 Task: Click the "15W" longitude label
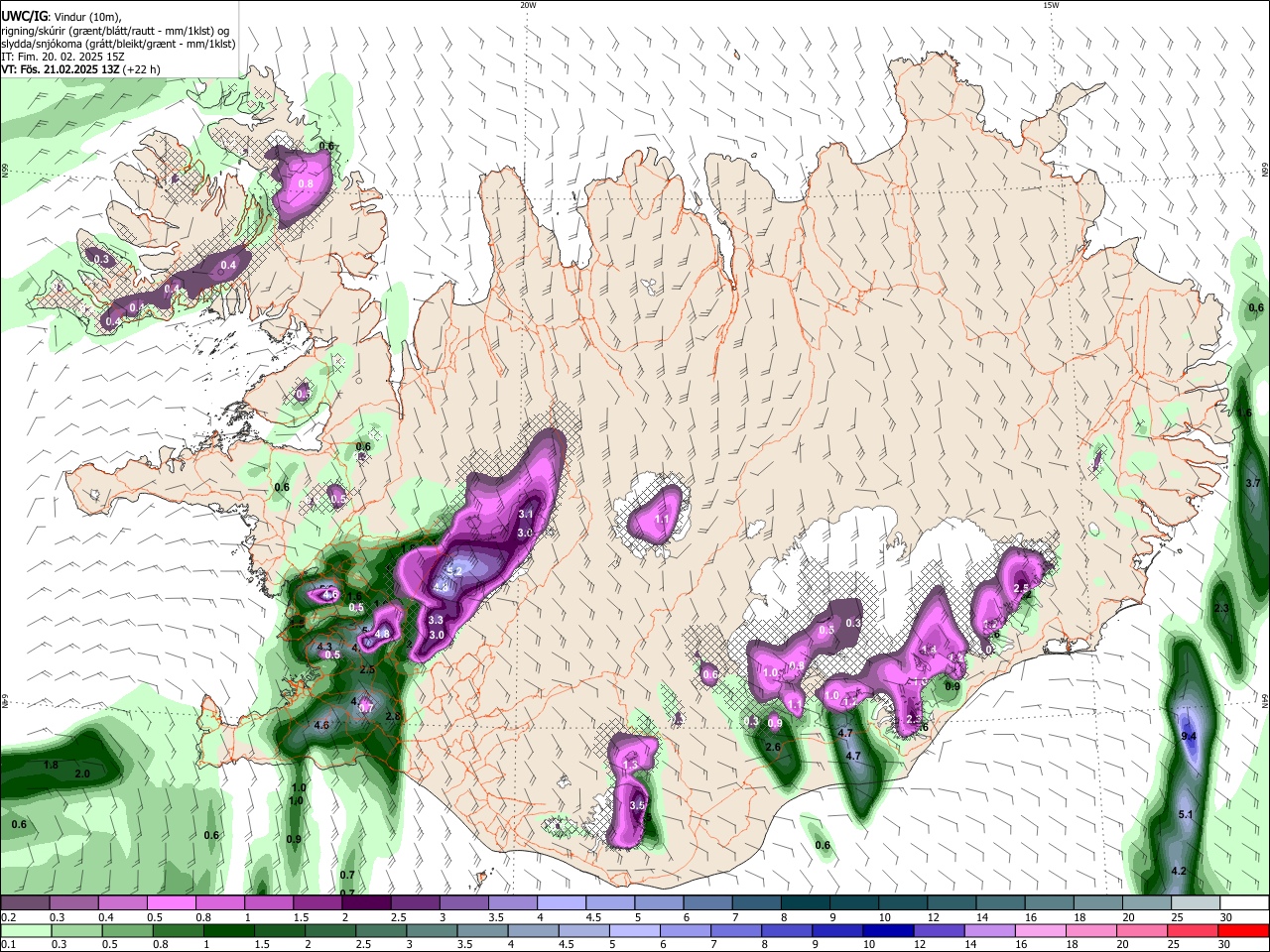point(1051,5)
